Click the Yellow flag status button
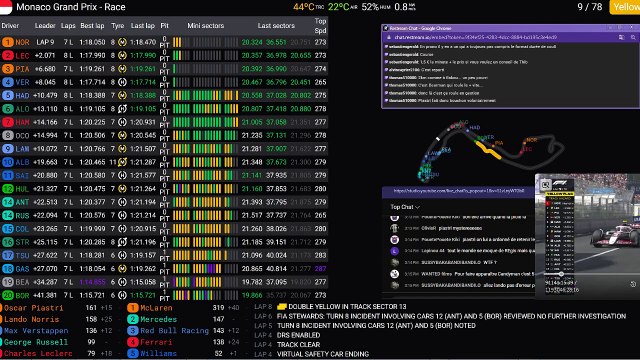Viewport: 640px width, 360px height. point(625,7)
